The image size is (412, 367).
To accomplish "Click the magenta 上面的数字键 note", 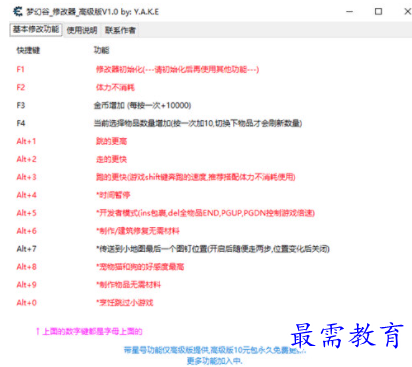I will tap(89, 332).
